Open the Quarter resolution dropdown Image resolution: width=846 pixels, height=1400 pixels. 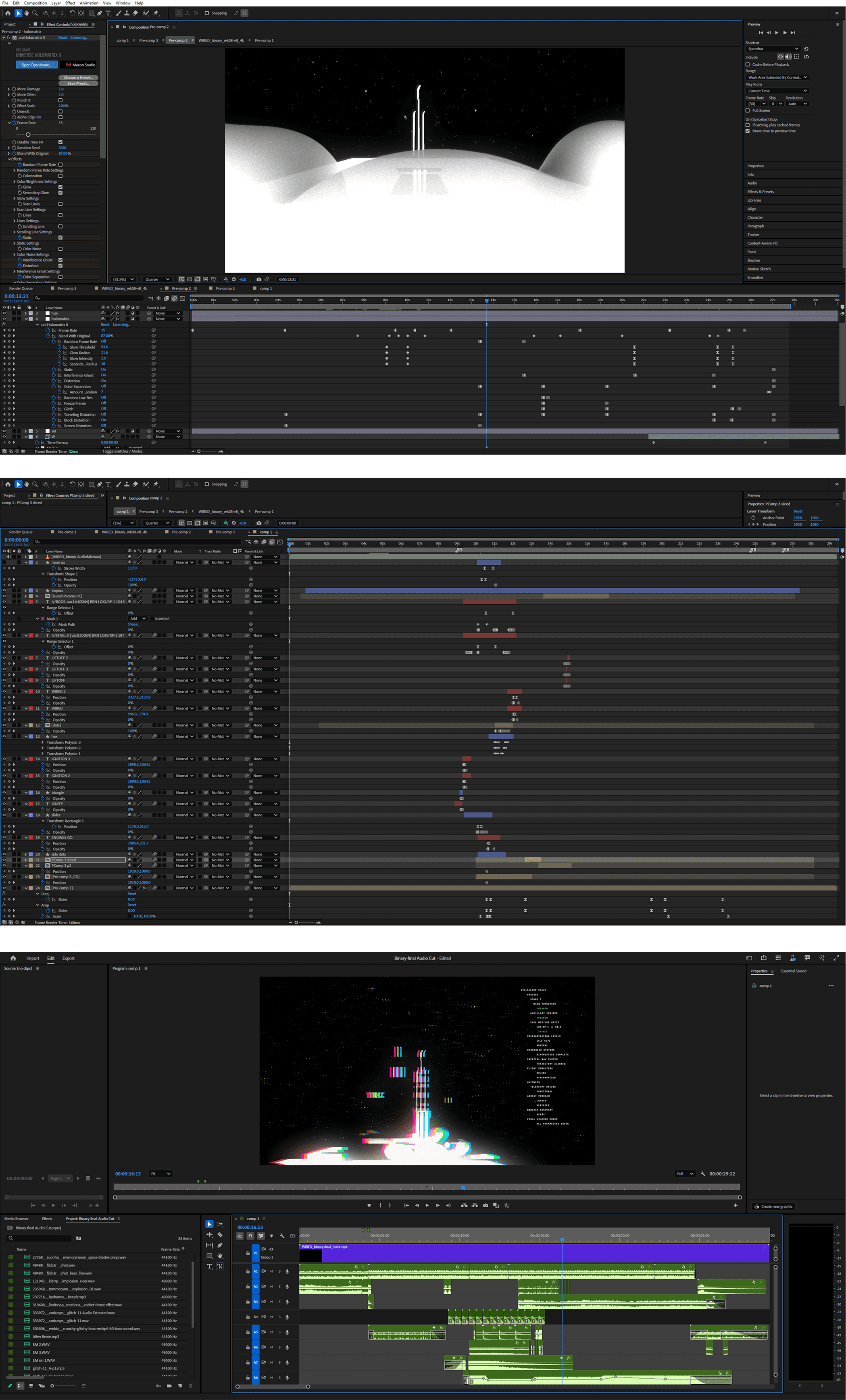tap(157, 279)
